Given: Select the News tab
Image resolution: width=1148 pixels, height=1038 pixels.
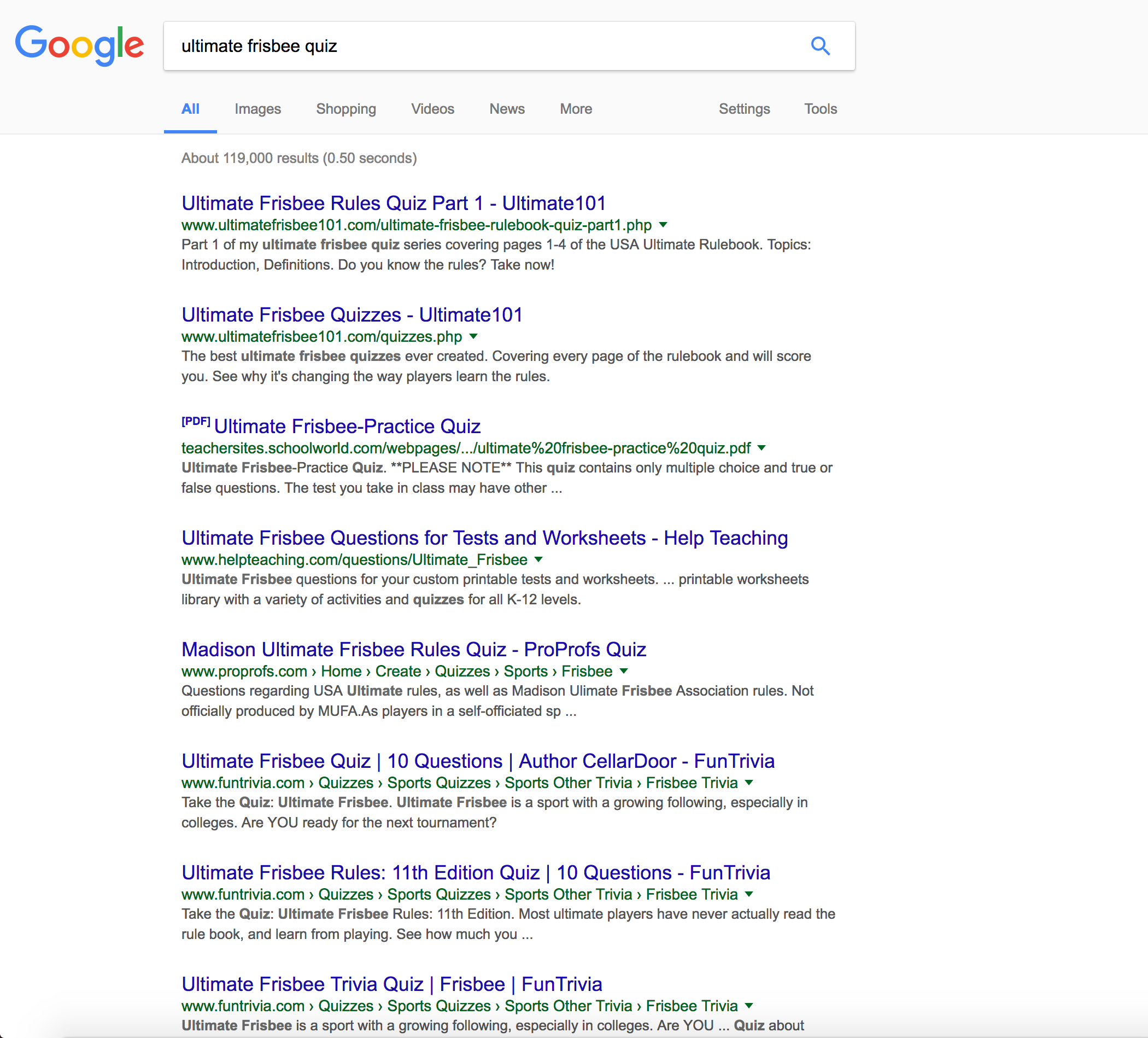Looking at the screenshot, I should [507, 109].
